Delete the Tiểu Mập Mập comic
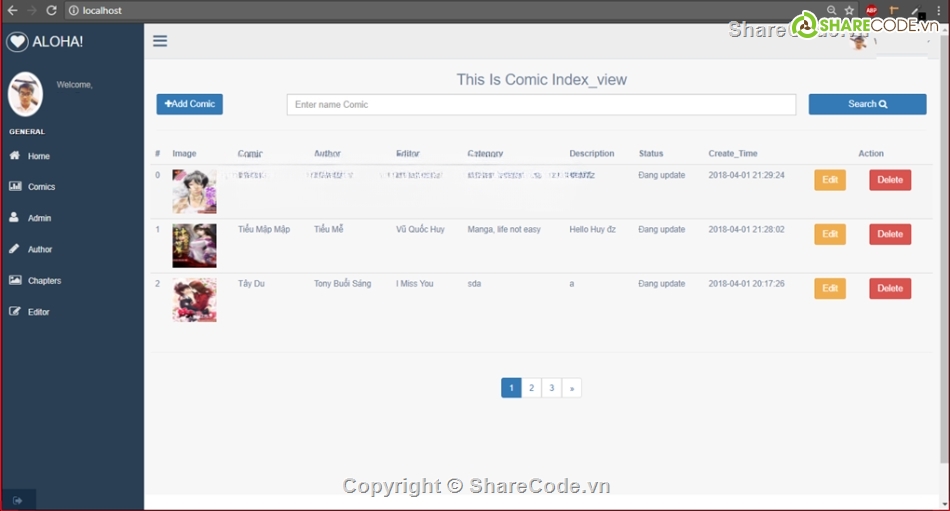This screenshot has width=950, height=511. (890, 234)
